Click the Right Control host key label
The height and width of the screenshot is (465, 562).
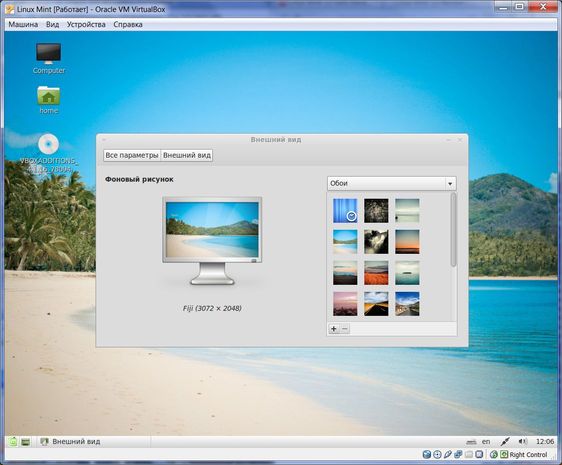click(529, 455)
